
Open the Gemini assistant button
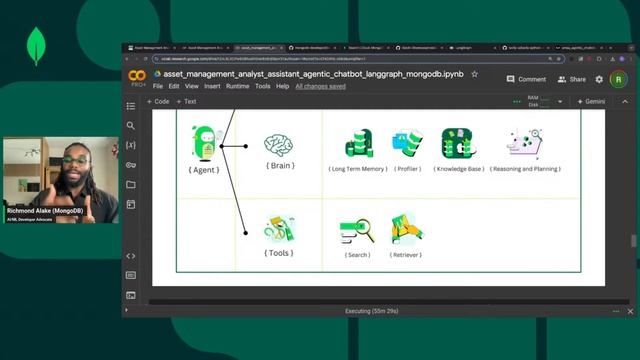[x=591, y=102]
